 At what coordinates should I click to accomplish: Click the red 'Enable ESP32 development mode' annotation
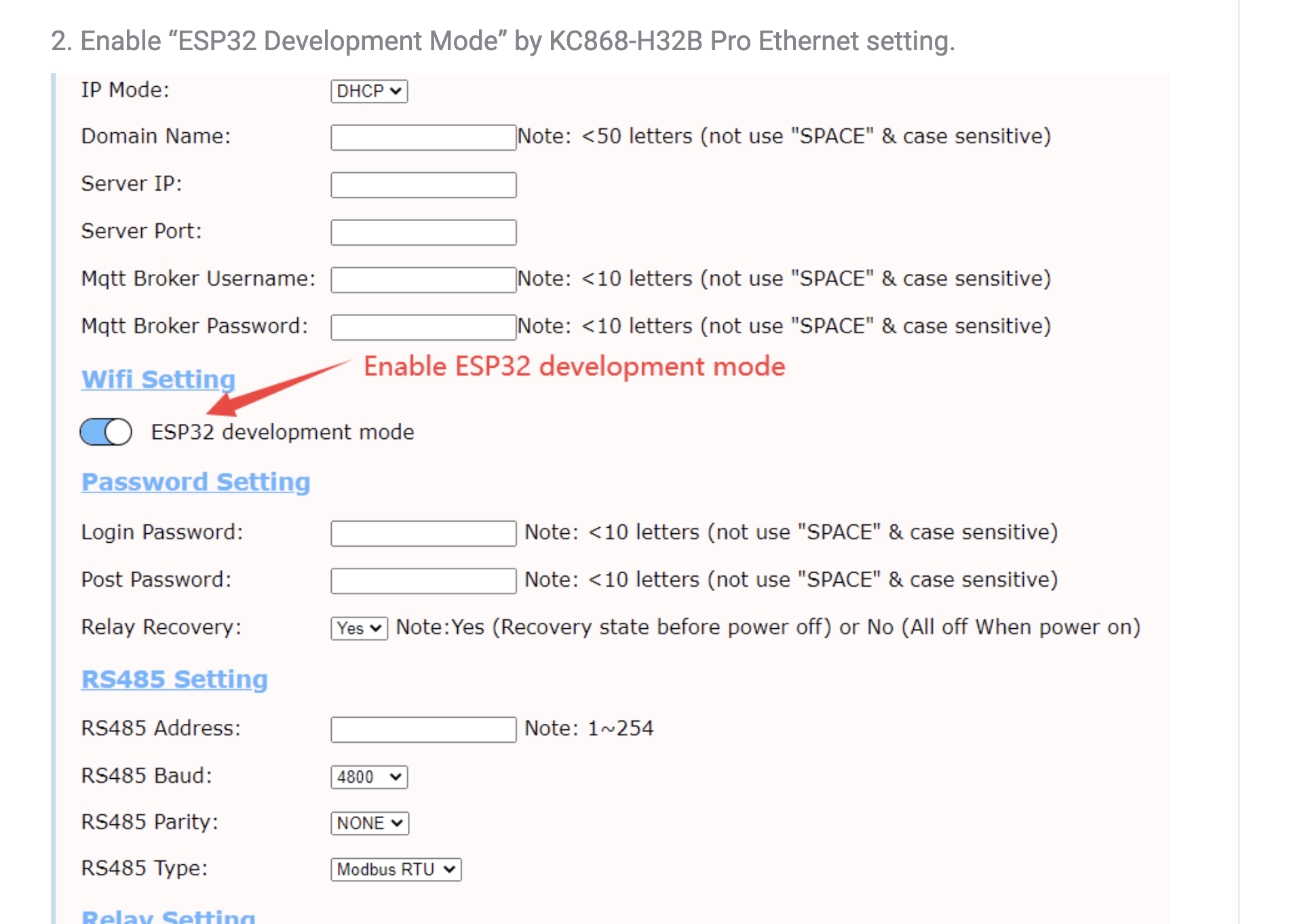tap(574, 366)
